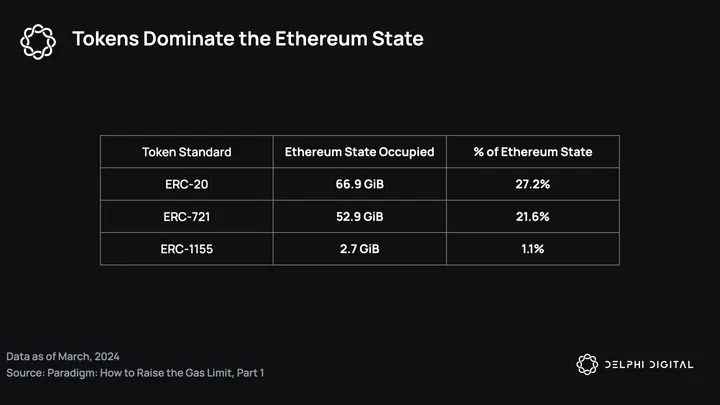Click the Delphi logo icon beside the title
The image size is (720, 405).
(x=39, y=39)
